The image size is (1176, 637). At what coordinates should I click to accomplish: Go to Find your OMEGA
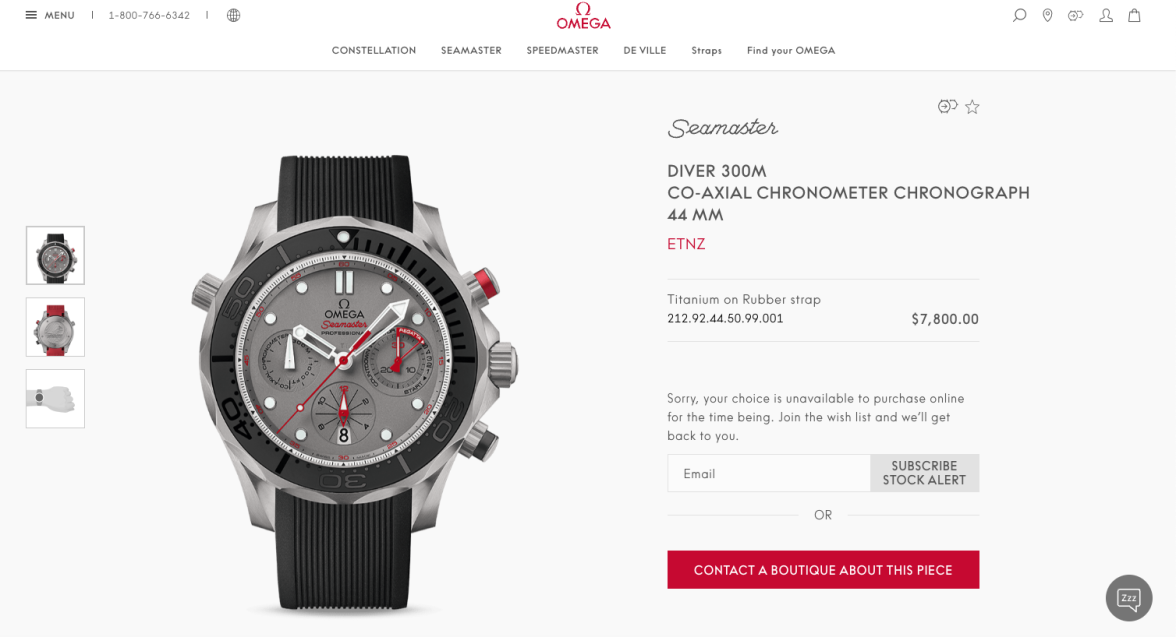click(x=790, y=50)
